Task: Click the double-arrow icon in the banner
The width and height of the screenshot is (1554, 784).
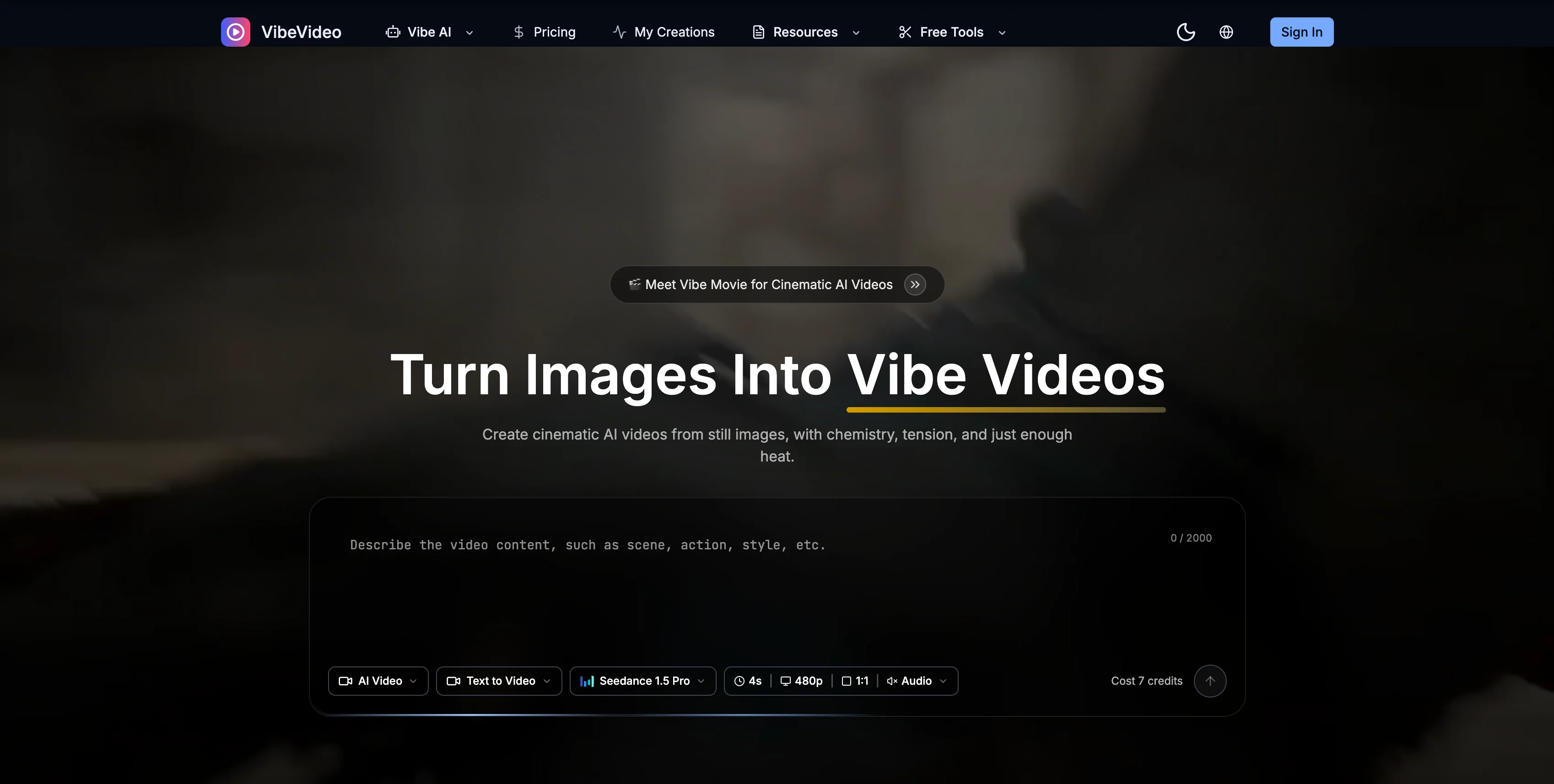Action: click(x=915, y=285)
